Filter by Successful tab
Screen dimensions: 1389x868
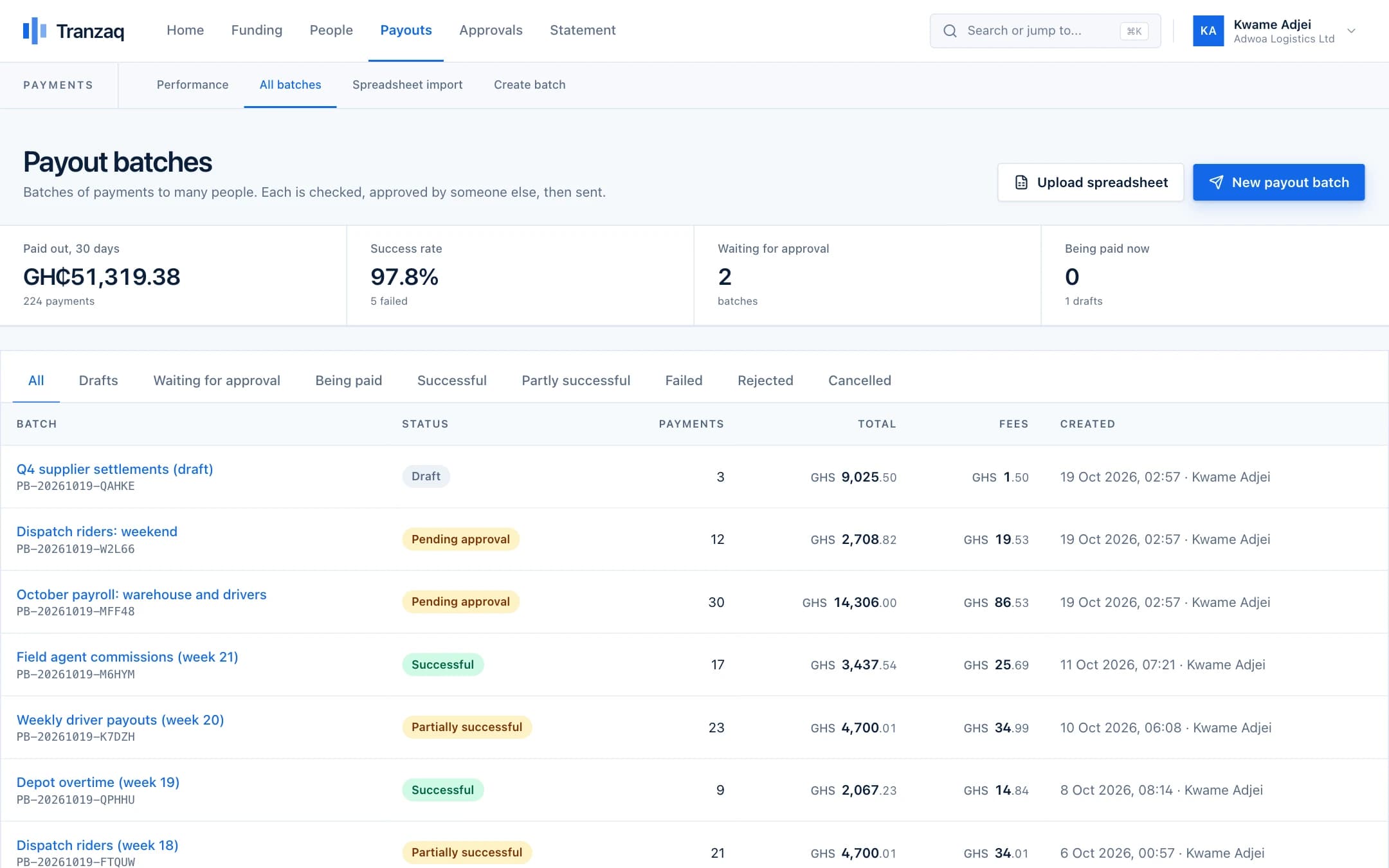(x=452, y=381)
